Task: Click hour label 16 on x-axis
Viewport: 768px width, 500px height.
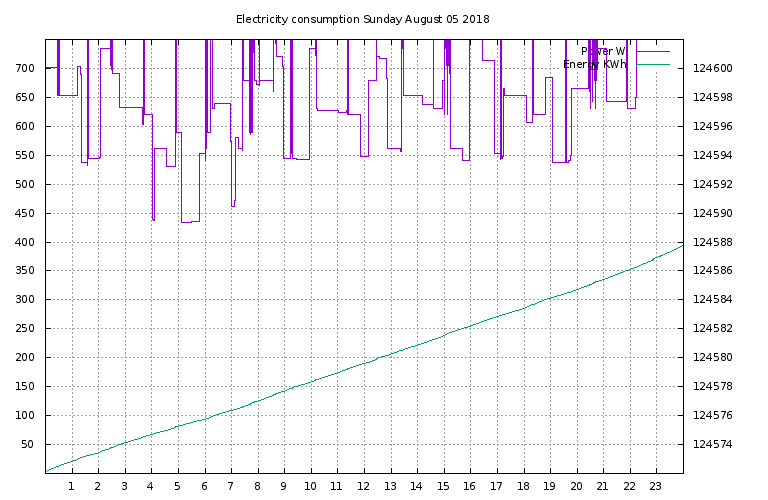Action: coord(469,486)
